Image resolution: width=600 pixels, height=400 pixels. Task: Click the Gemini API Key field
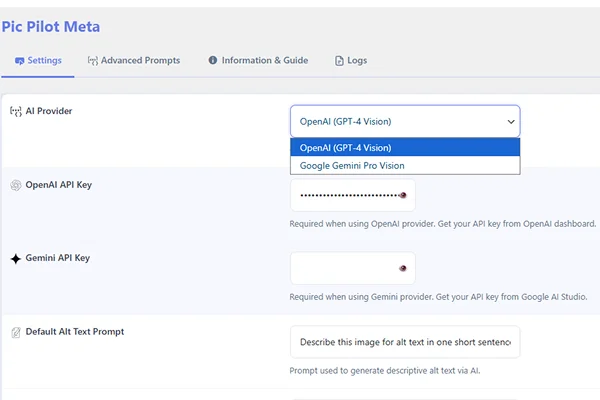coord(352,268)
